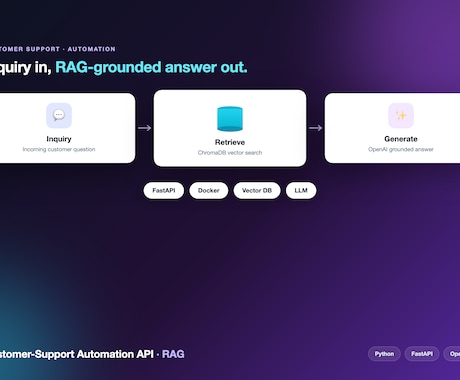Click the Python tag at bottom

pos(384,354)
